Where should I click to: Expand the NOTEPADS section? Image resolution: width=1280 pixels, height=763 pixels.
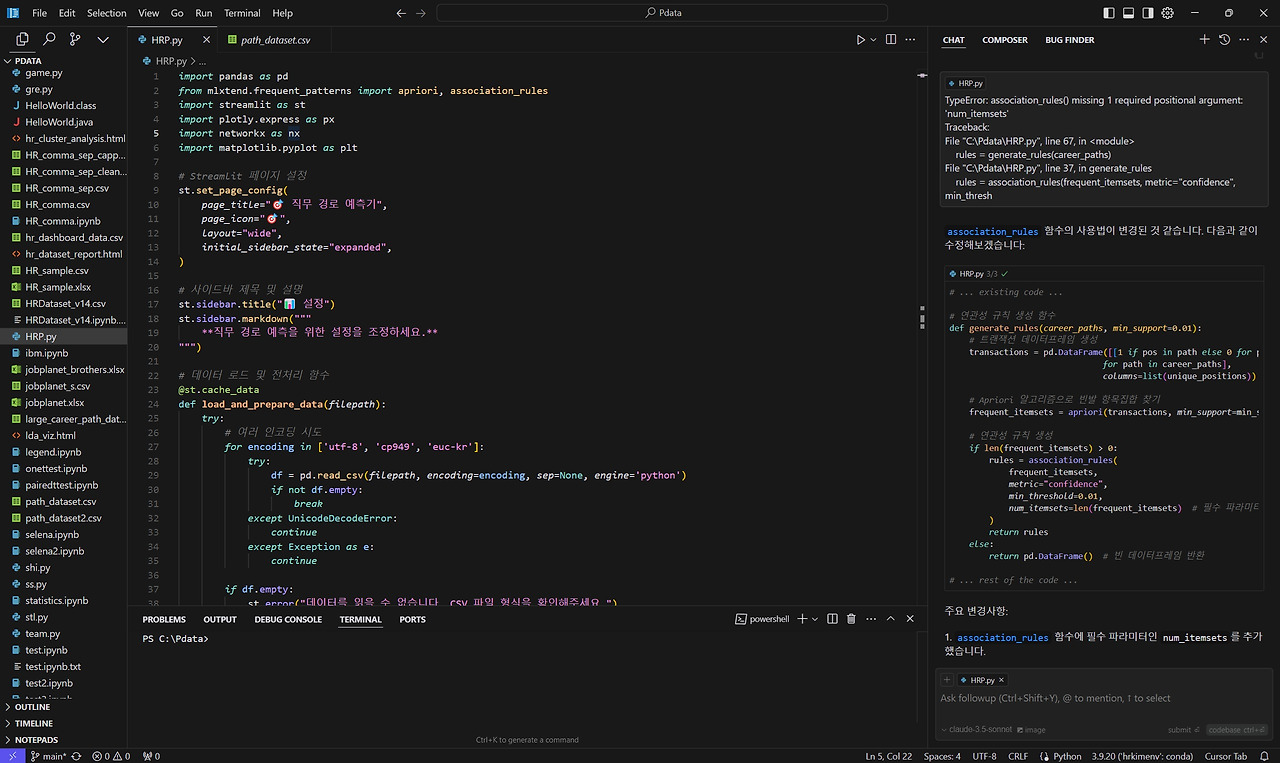click(63, 740)
